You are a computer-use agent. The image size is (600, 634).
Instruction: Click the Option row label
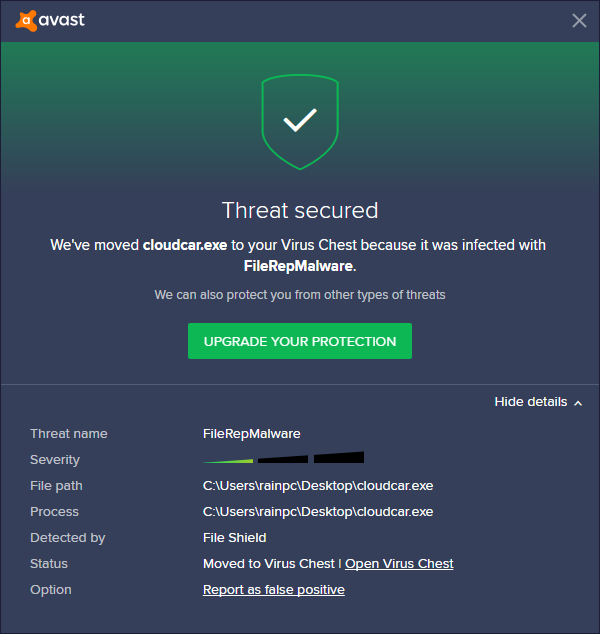(x=51, y=590)
